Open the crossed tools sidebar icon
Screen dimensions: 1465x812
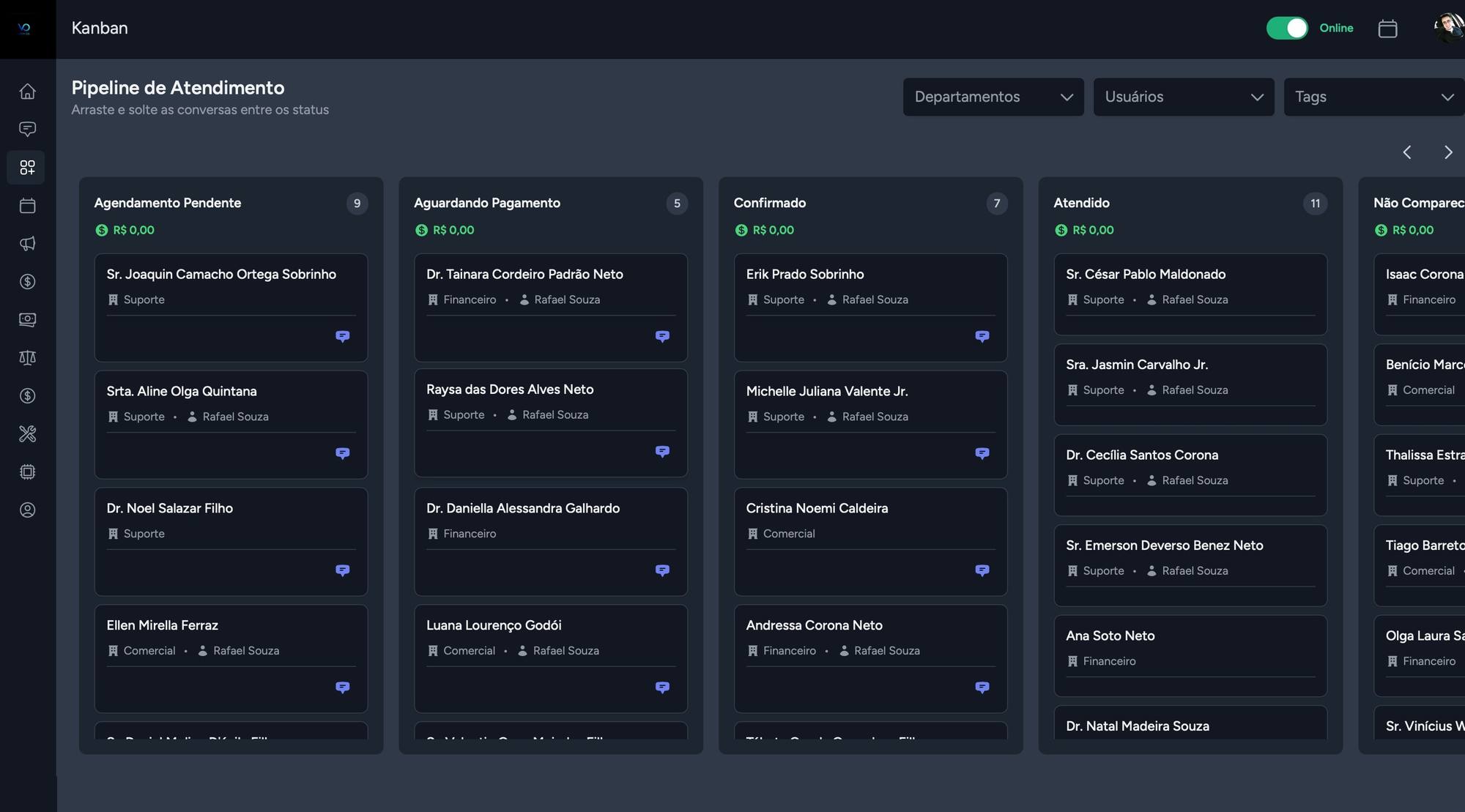27,434
